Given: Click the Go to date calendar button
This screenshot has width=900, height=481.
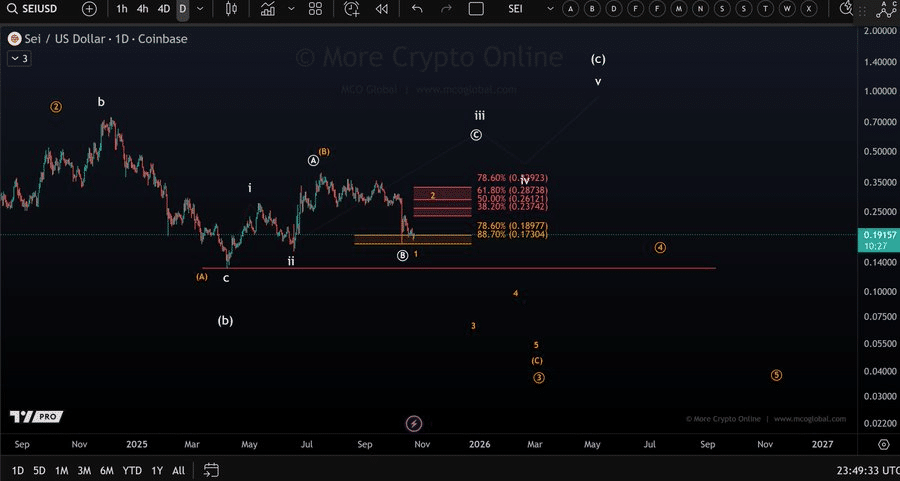Looking at the screenshot, I should tap(211, 470).
